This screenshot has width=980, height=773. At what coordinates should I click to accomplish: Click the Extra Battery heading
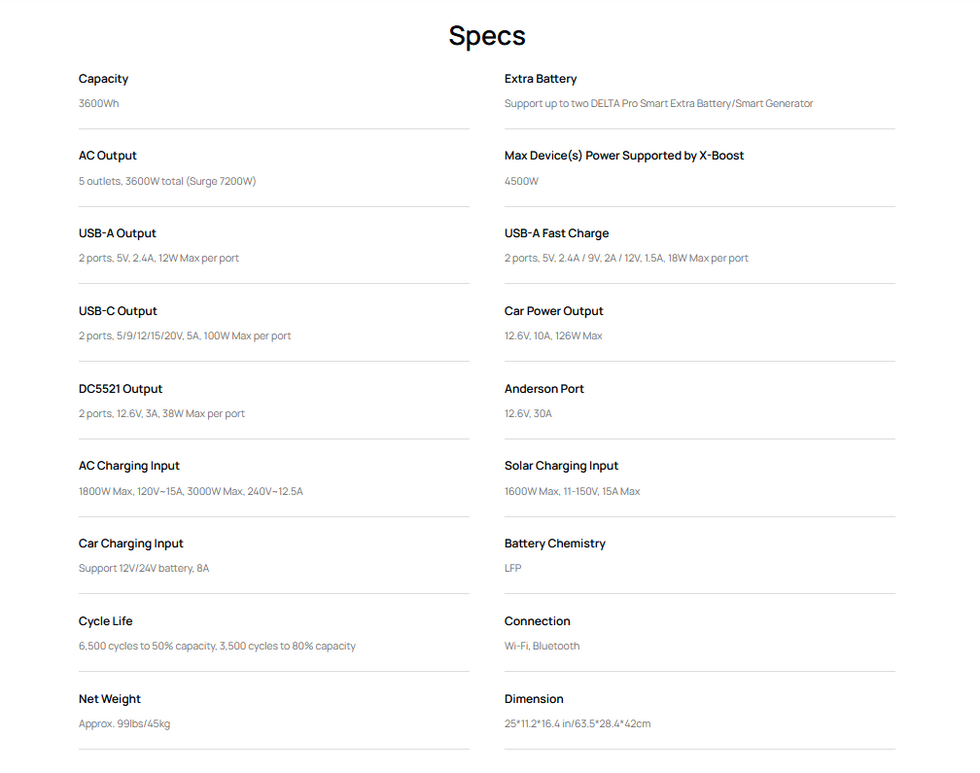click(540, 79)
